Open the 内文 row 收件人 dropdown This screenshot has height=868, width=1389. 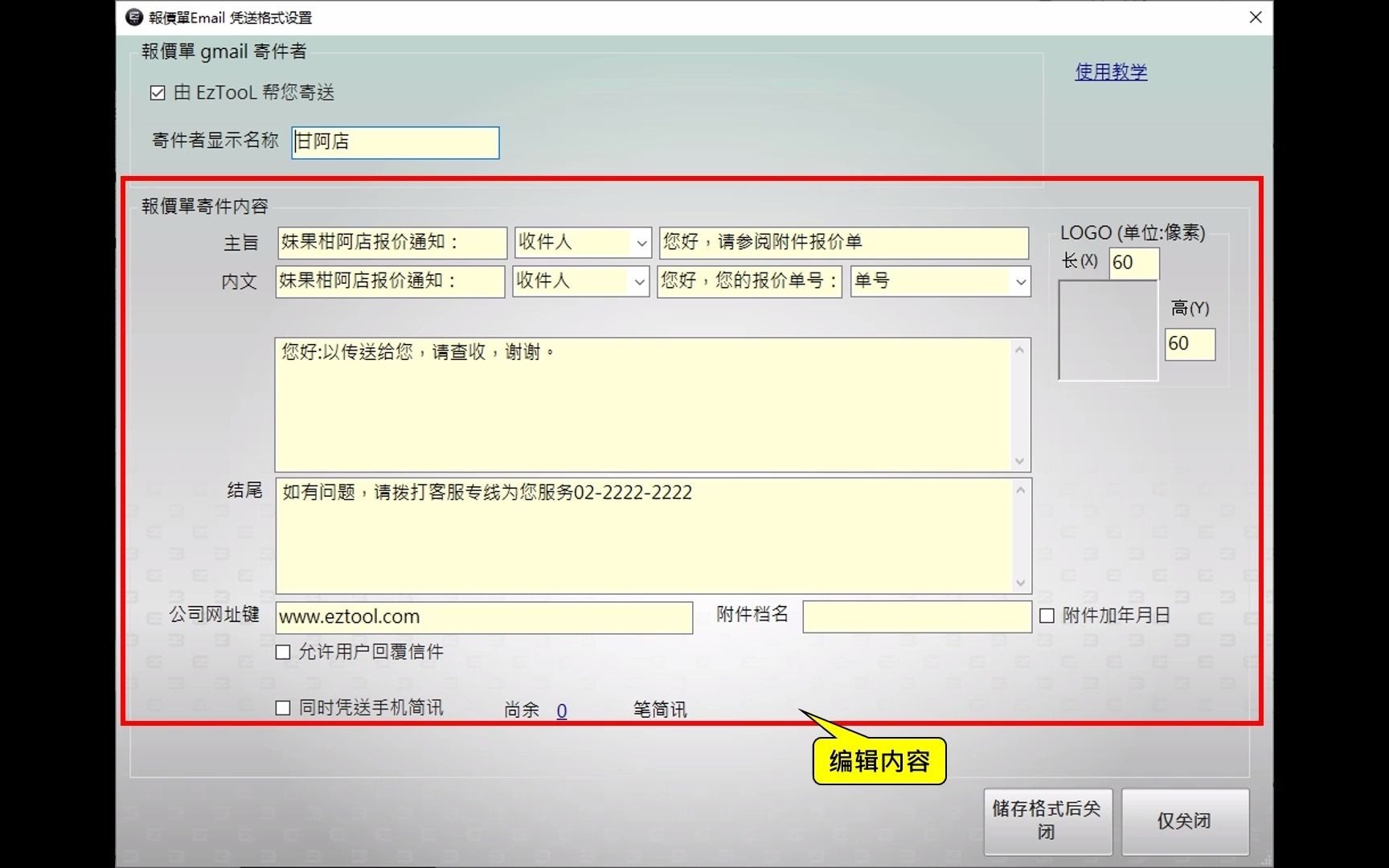pyautogui.click(x=640, y=281)
